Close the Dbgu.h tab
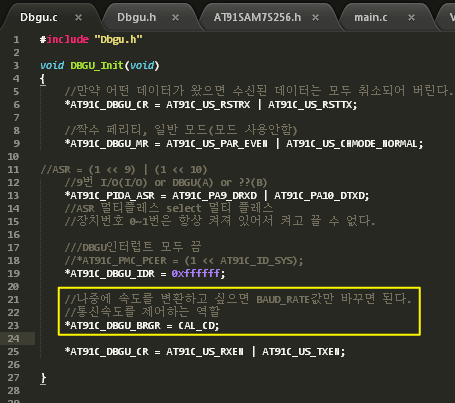This screenshot has height=403, width=455. pyautogui.click(x=175, y=17)
